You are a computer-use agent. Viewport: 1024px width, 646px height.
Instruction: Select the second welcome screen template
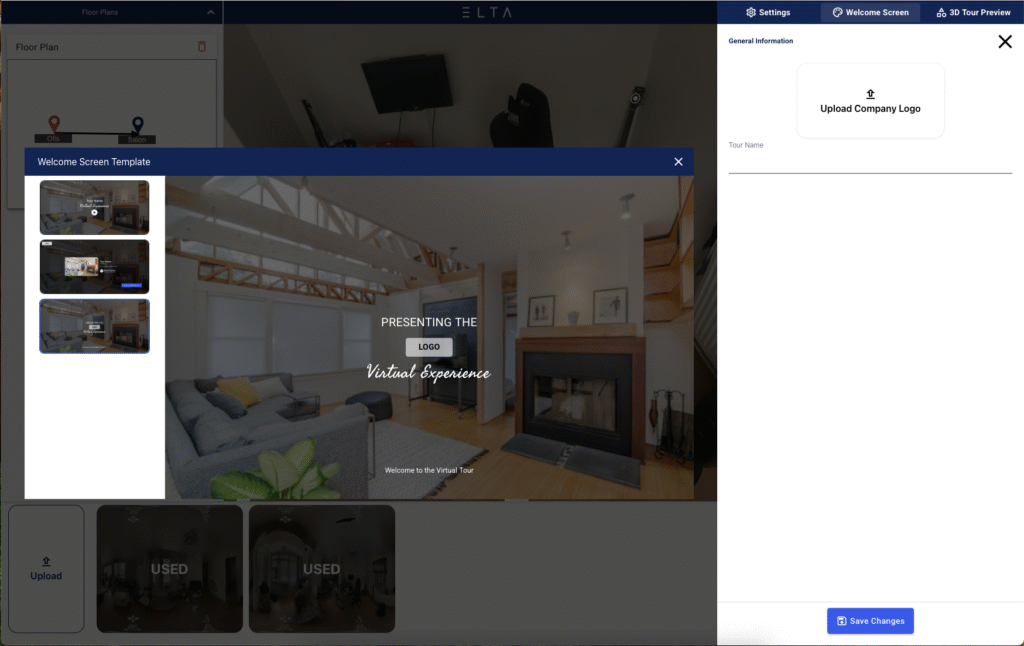(x=94, y=266)
